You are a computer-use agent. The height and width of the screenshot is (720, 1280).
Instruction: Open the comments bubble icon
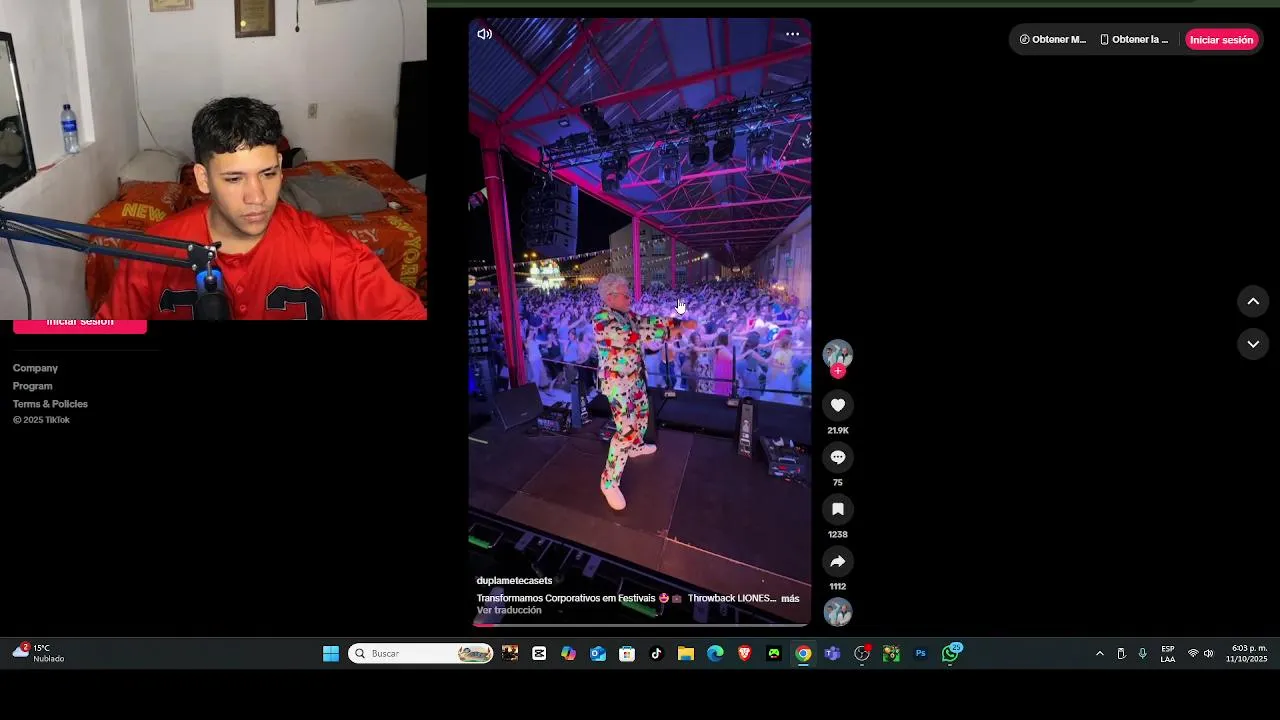(838, 457)
